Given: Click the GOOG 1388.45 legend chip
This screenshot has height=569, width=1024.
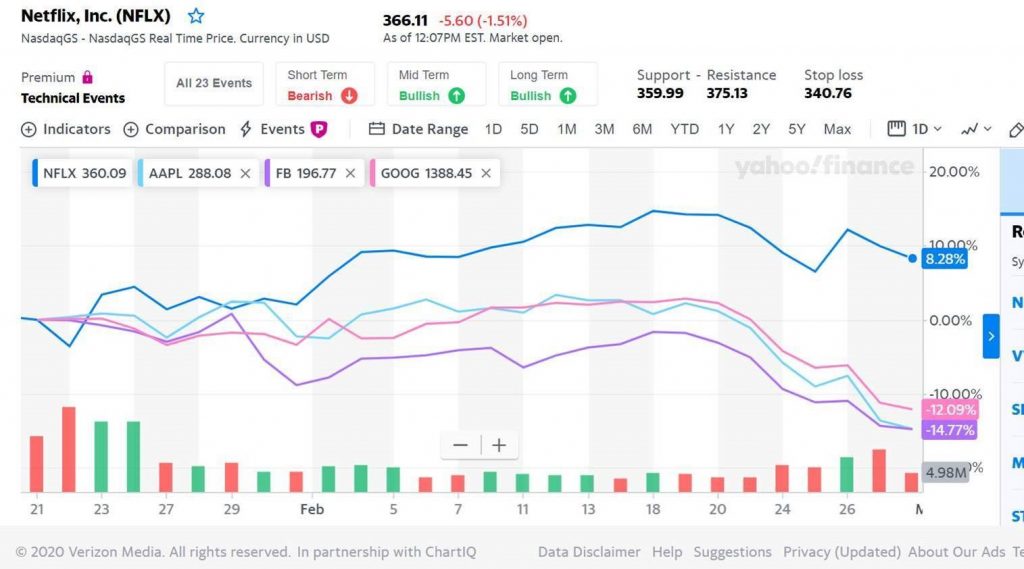Looking at the screenshot, I should pyautogui.click(x=435, y=173).
